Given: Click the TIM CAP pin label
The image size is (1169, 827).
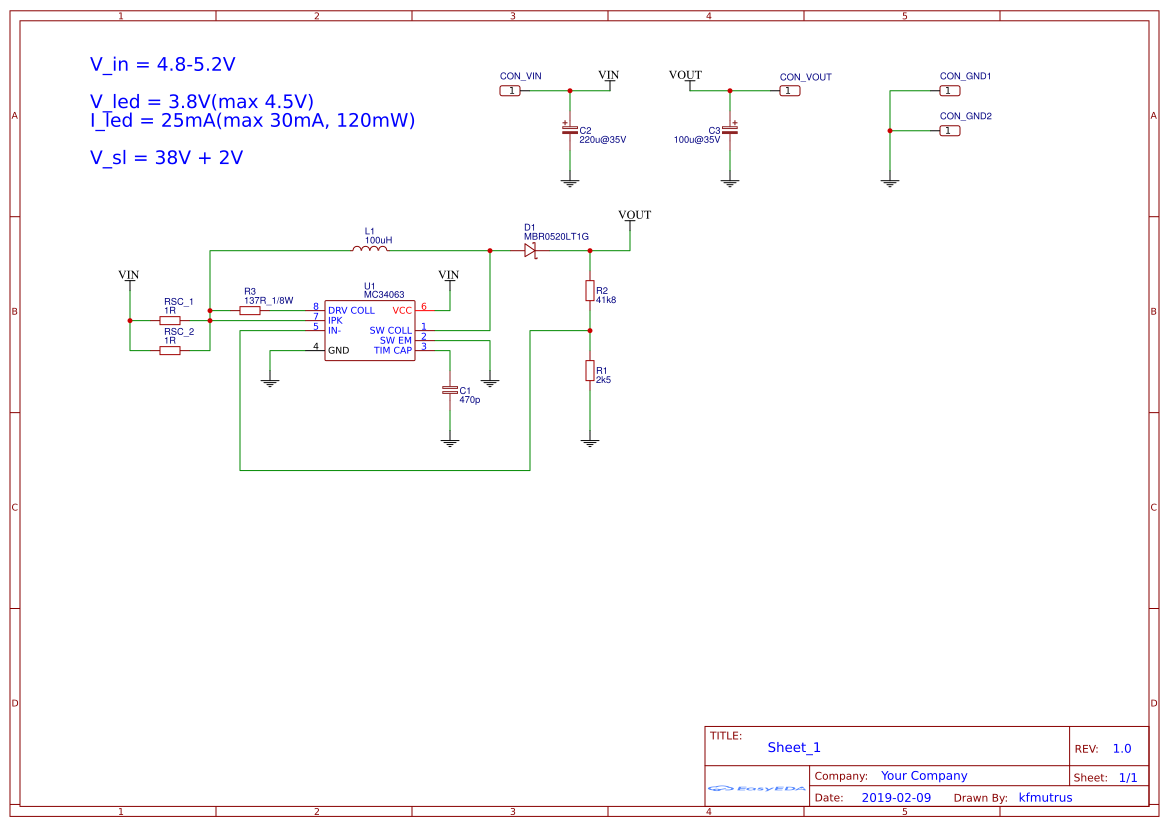Looking at the screenshot, I should (x=393, y=350).
